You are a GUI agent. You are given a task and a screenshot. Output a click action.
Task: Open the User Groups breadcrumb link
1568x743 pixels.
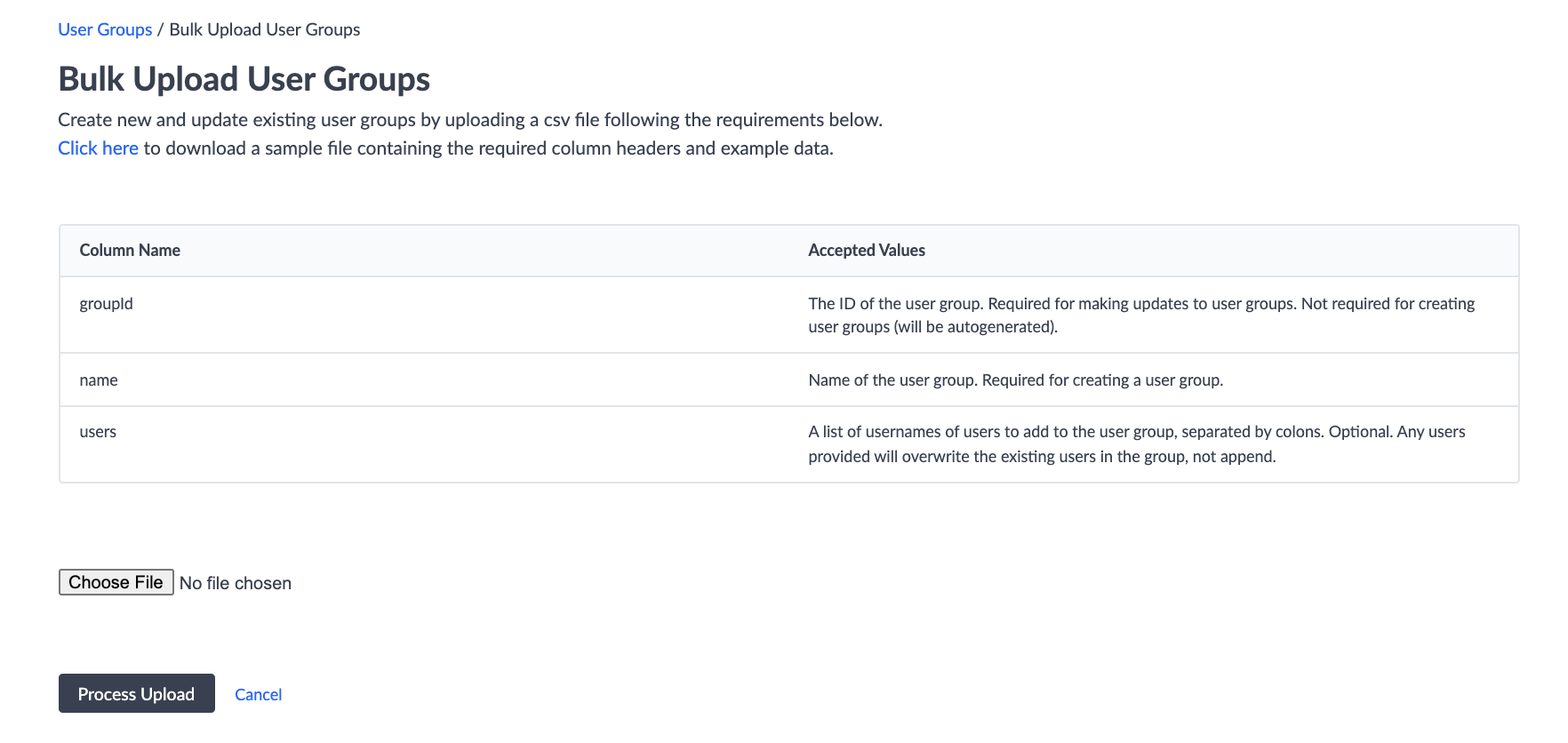[105, 29]
